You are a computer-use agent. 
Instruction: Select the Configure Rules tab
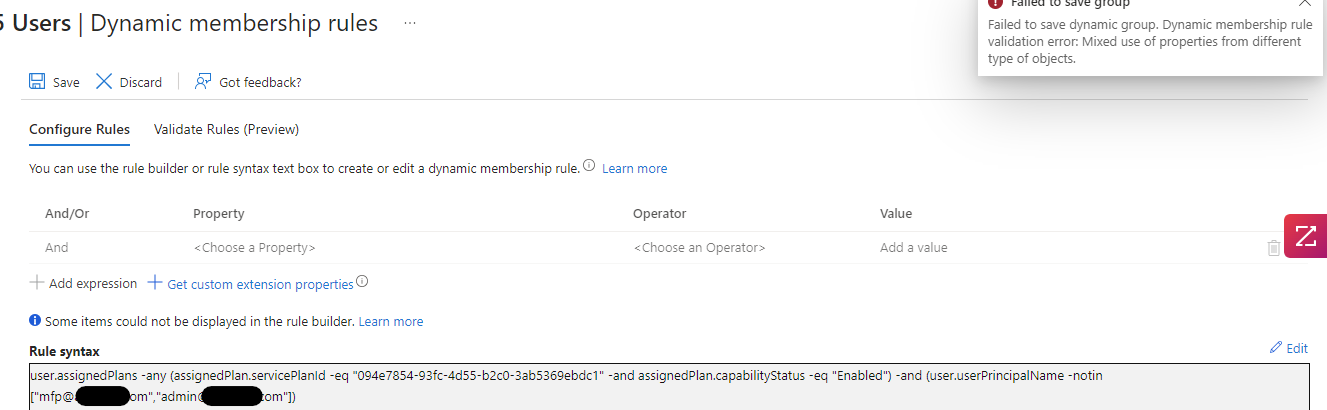pos(79,129)
